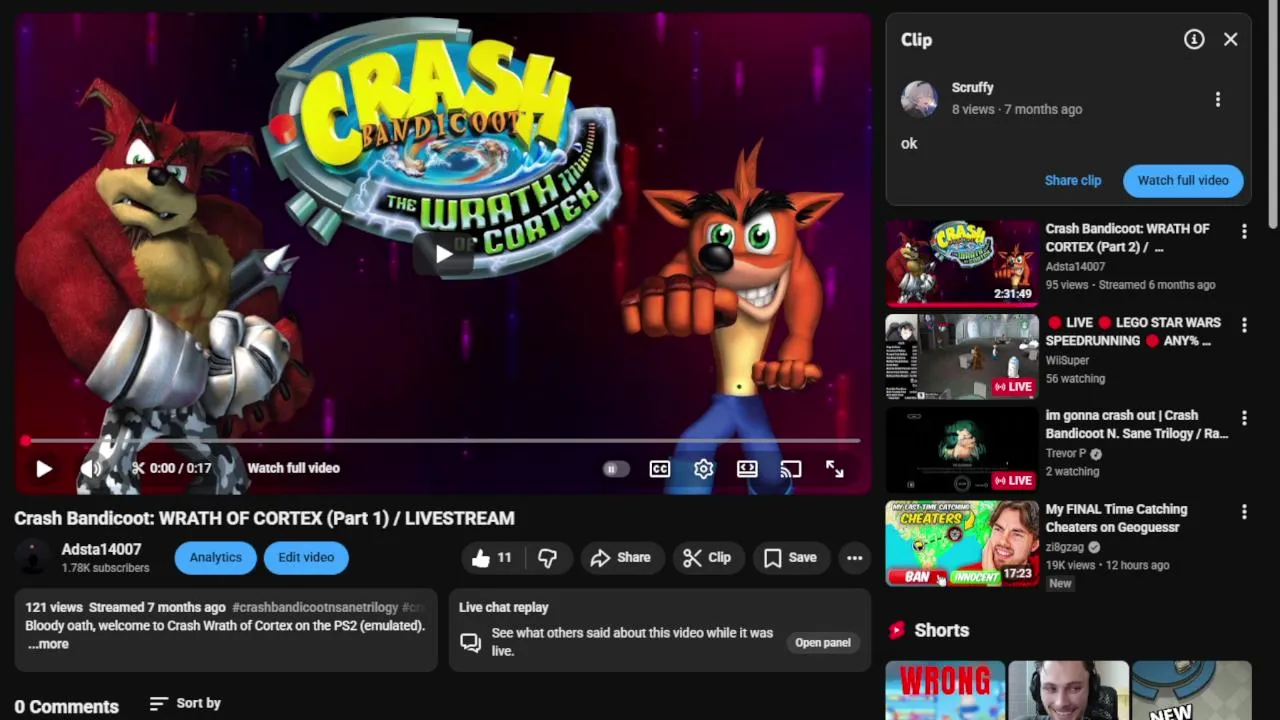Viewport: 1280px width, 720px height.
Task: Click Crash Bandicoot: WRATH OF CORTEX (Part 2) title
Action: coord(1128,238)
